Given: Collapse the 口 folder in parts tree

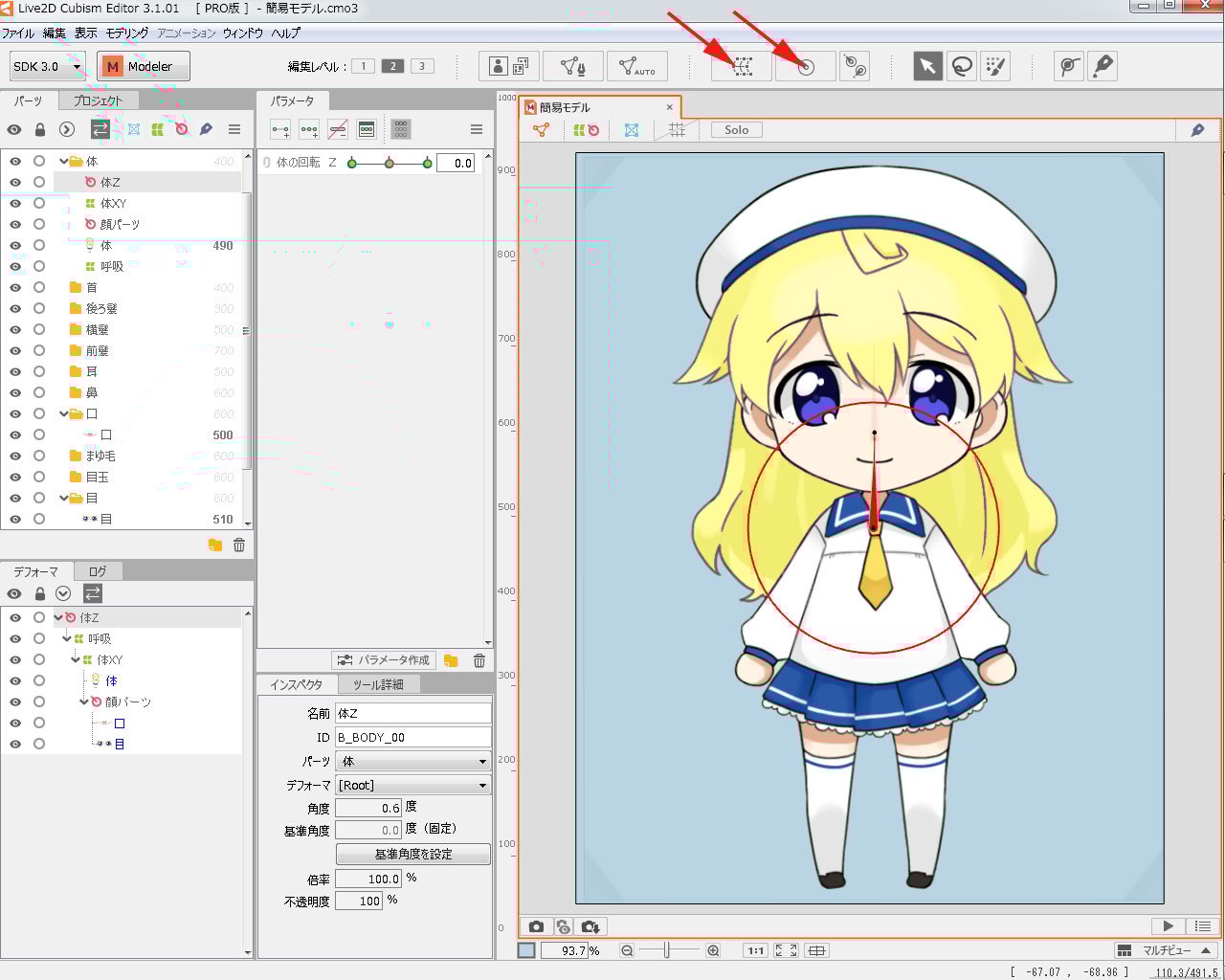Looking at the screenshot, I should click(64, 413).
